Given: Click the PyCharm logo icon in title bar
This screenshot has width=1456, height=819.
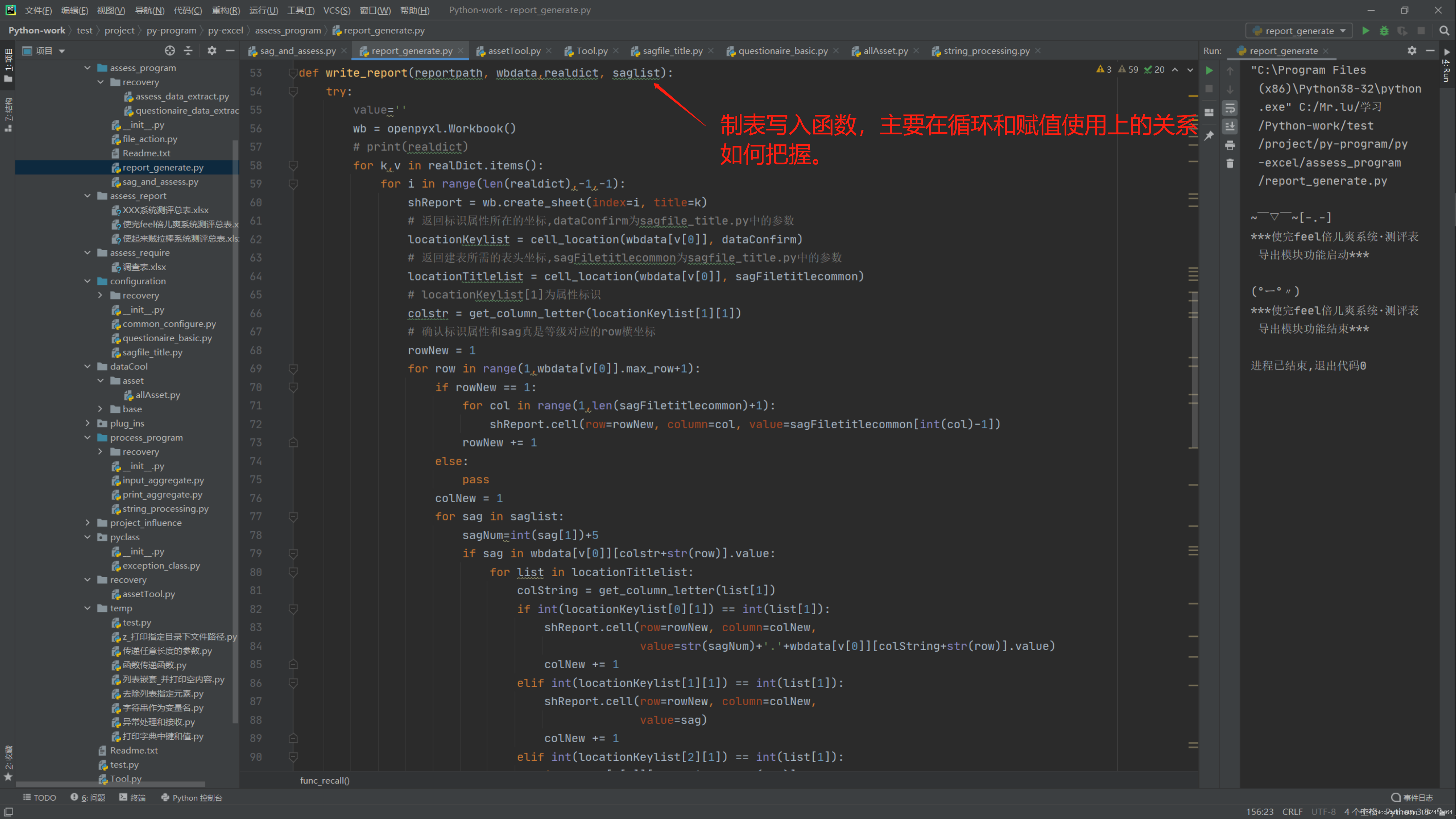Looking at the screenshot, I should pos(10,10).
